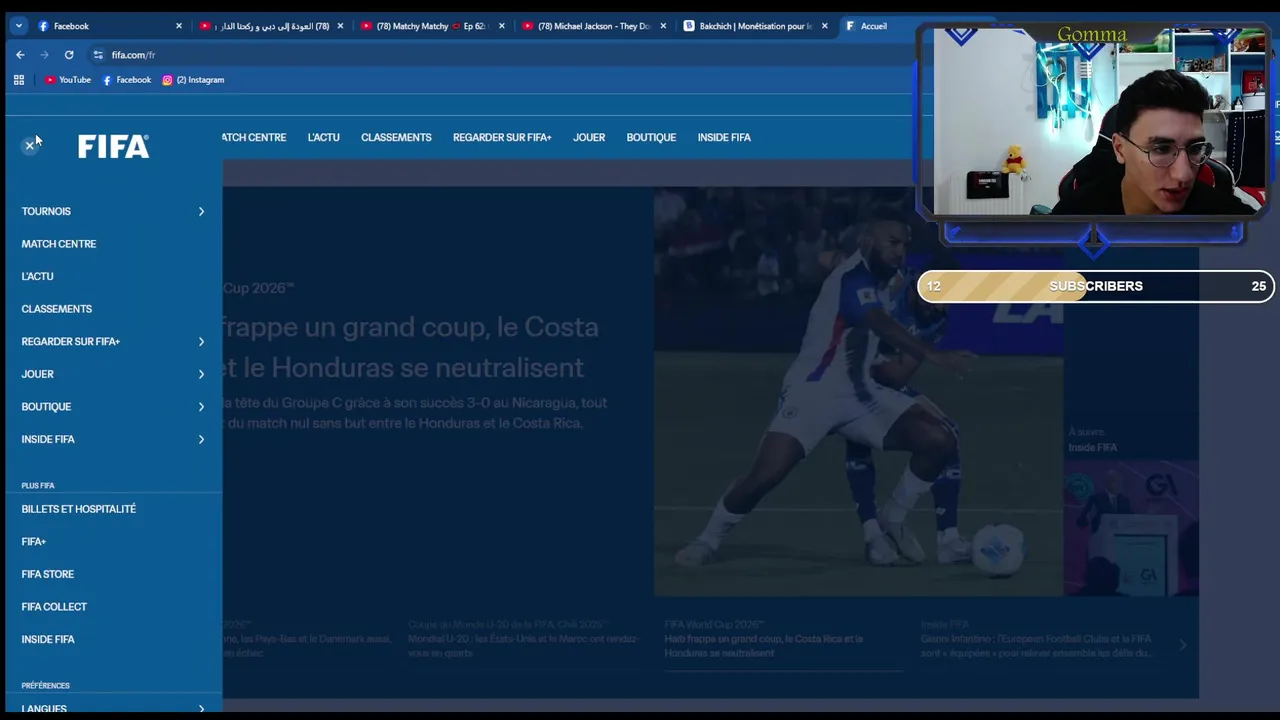Go back with the browser back arrow

(20, 55)
